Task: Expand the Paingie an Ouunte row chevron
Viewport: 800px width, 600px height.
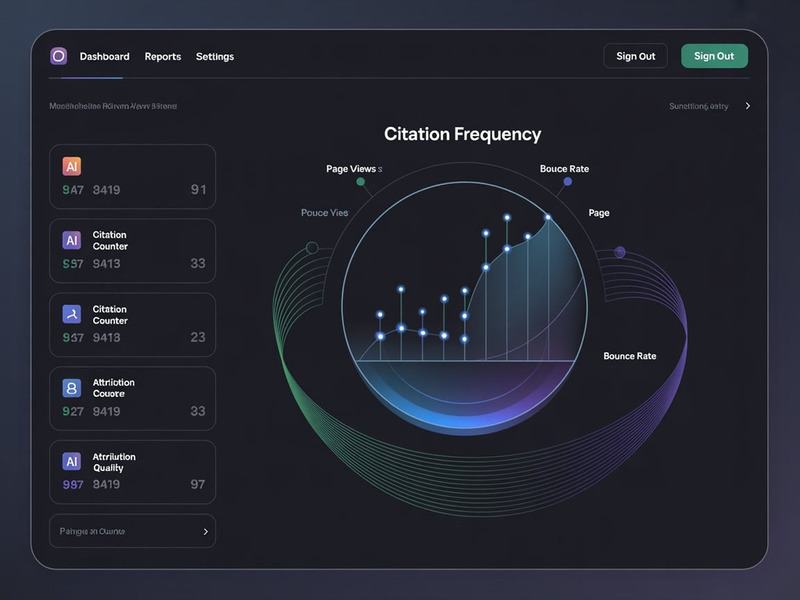Action: click(206, 532)
